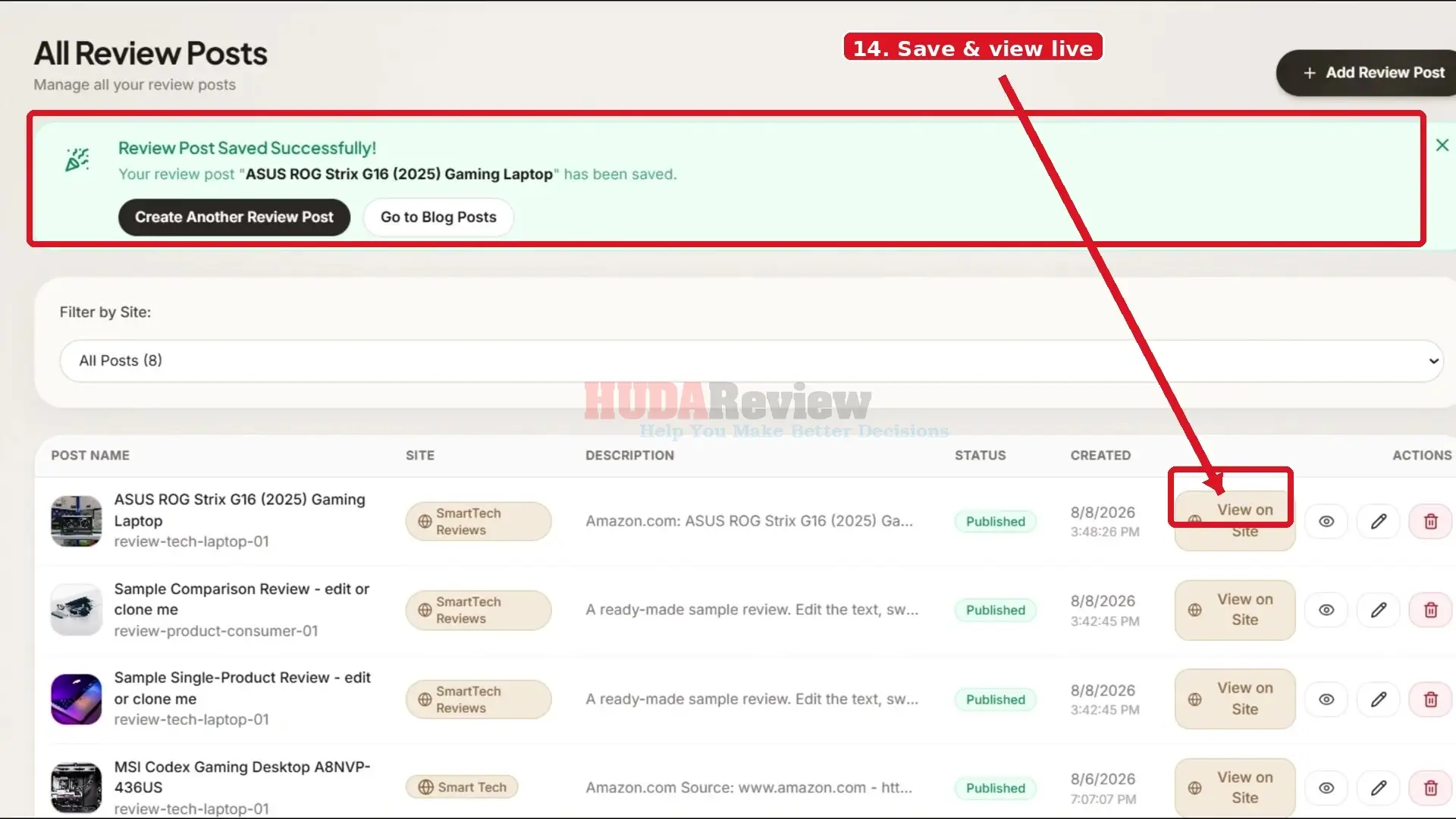Delete the MSI Codex Gaming Desktop post with trash icon

tap(1430, 788)
